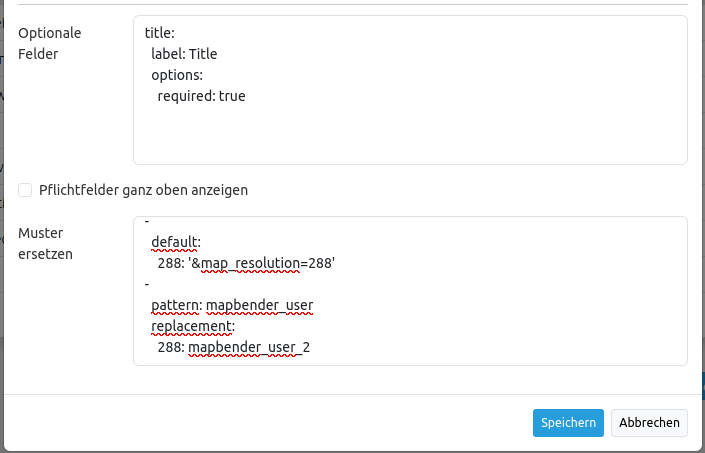Screen dimensions: 705x453
Task: Click the dash line above 'pattern:' entry
Action: 147,284
